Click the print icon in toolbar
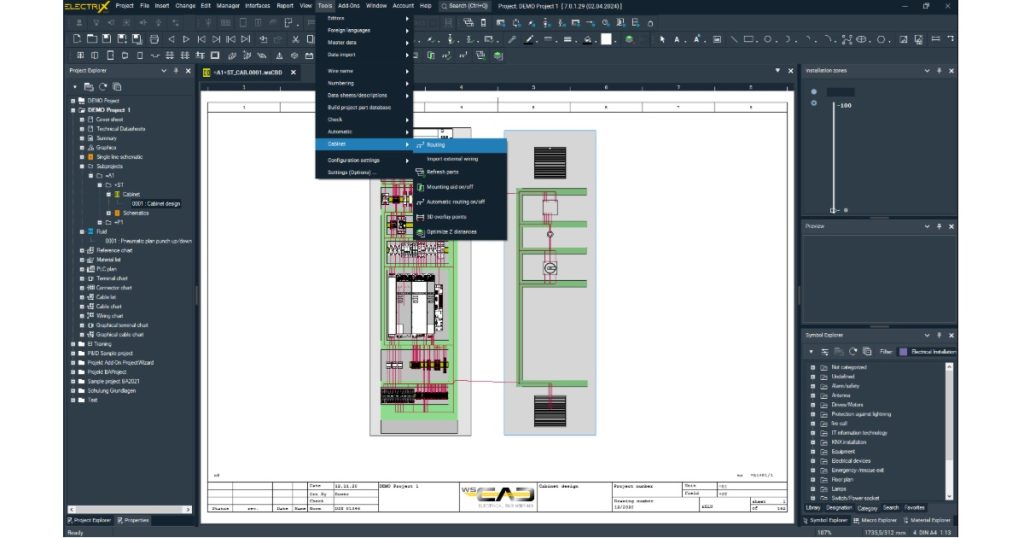This screenshot has height=538, width=1024. pos(154,39)
